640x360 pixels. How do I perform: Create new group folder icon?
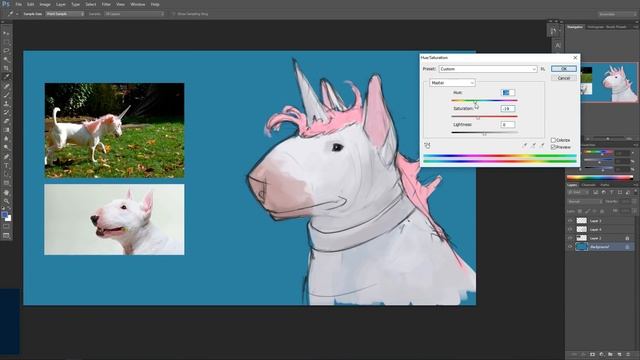611,354
